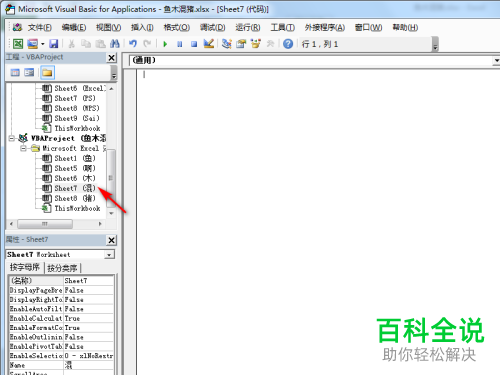Select Sheet6 (木) in project tree
Image resolution: width=500 pixels, height=375 pixels.
(x=69, y=178)
